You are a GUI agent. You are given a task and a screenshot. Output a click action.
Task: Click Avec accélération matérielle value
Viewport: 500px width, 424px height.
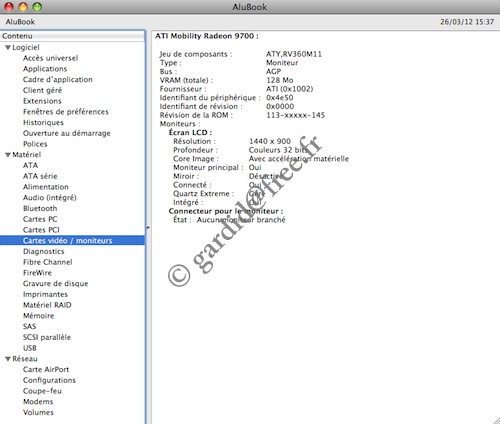[x=299, y=159]
